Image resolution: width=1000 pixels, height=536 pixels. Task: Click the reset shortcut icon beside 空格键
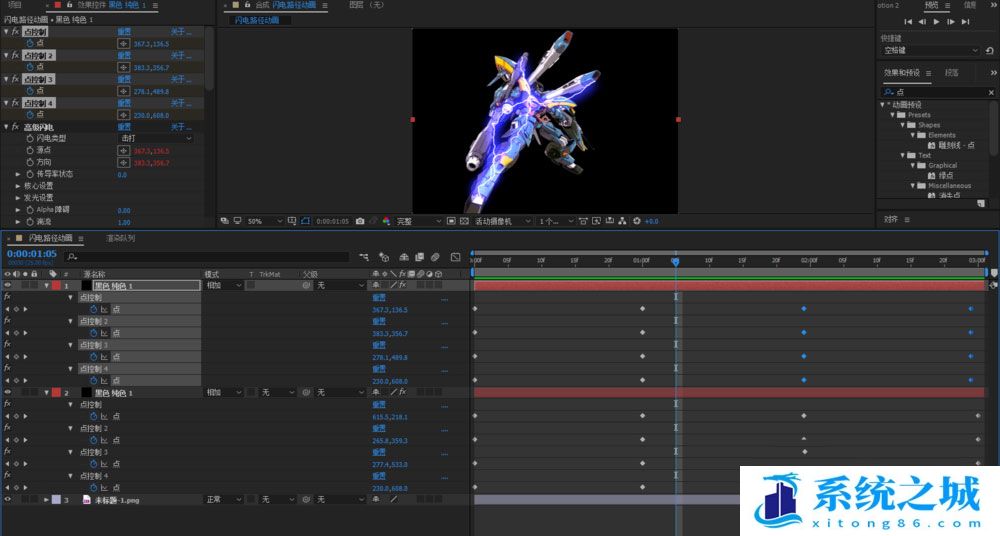point(989,50)
